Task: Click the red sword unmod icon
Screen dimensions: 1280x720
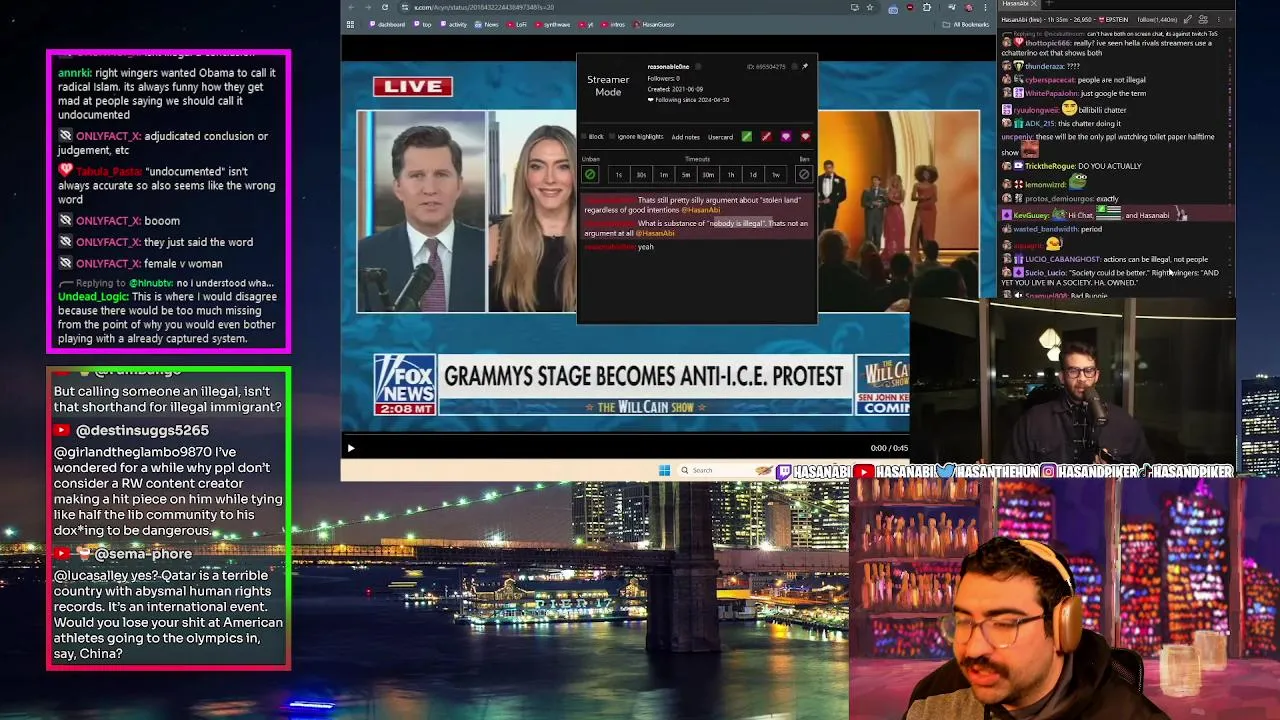Action: click(766, 136)
